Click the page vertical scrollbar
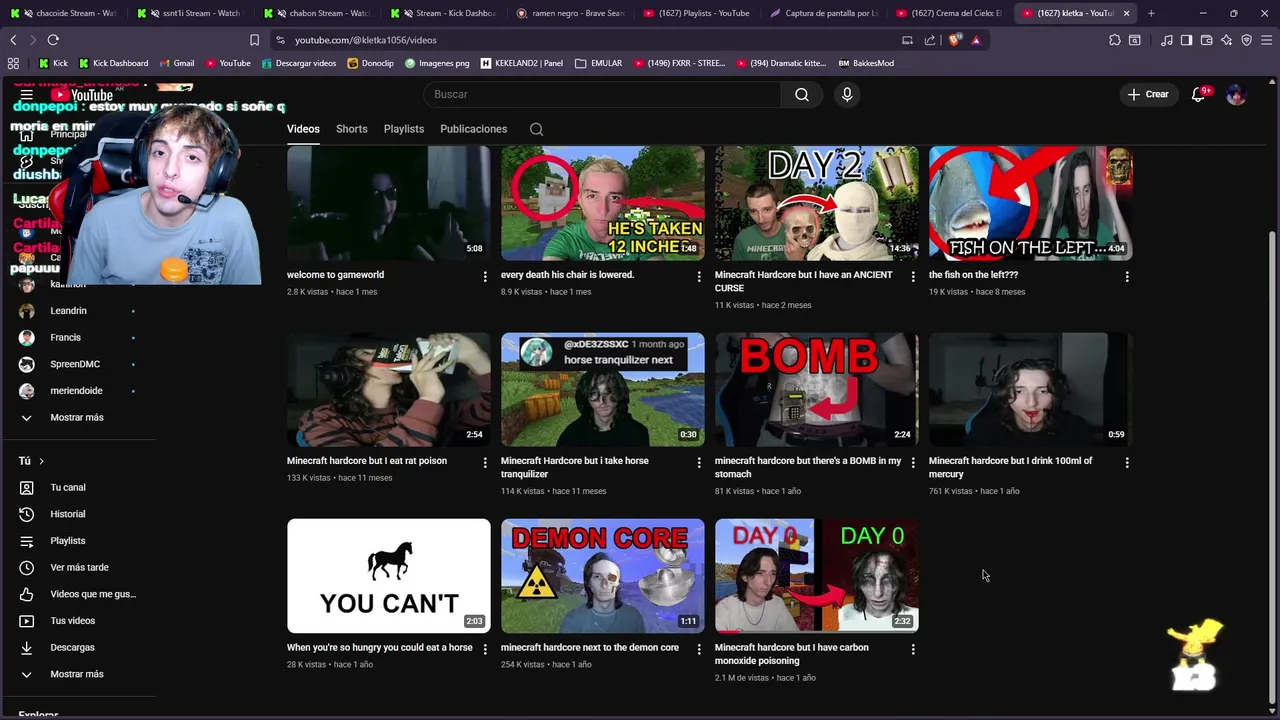Image resolution: width=1280 pixels, height=720 pixels. tap(1272, 465)
